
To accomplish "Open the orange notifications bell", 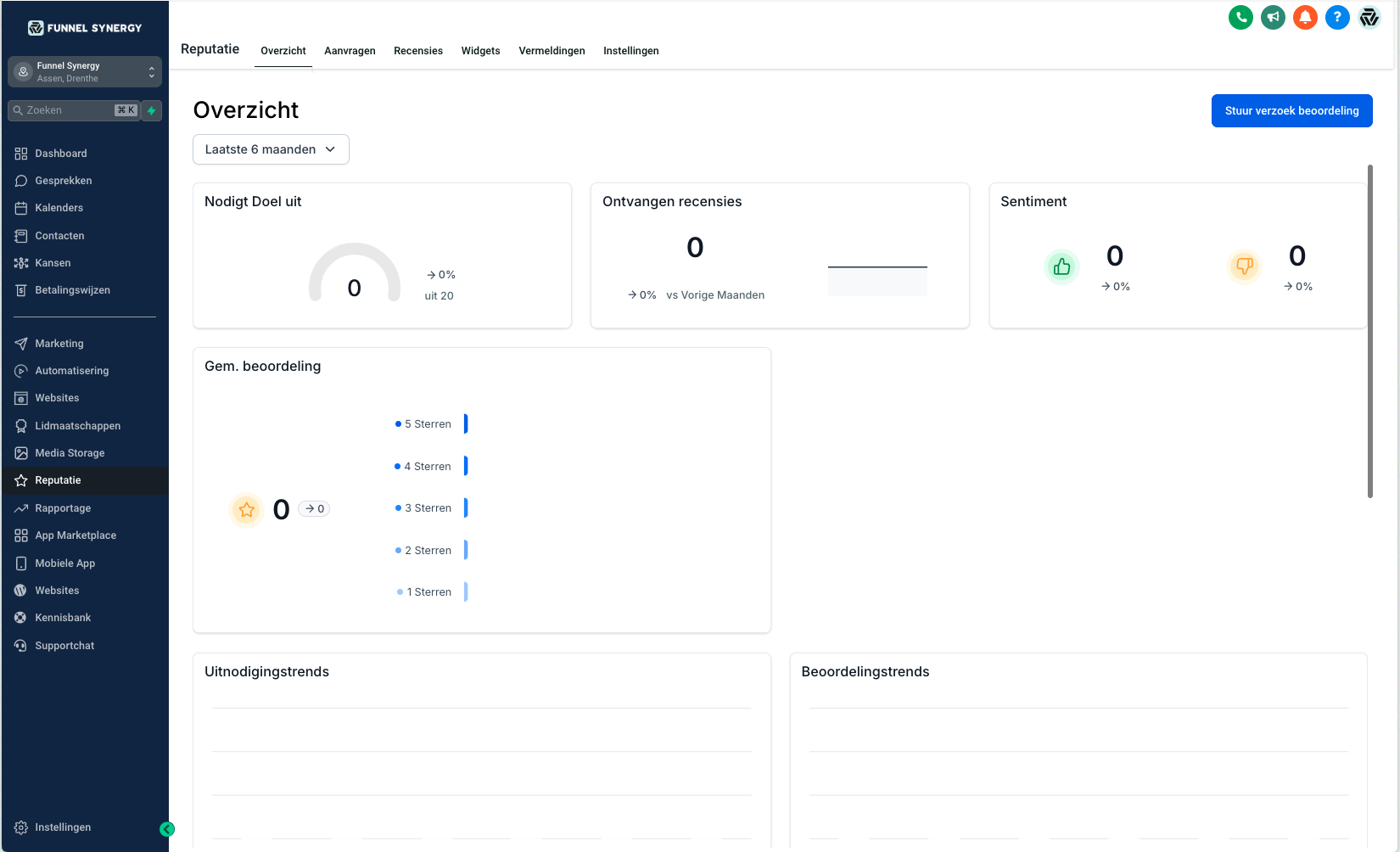I will coord(1305,17).
